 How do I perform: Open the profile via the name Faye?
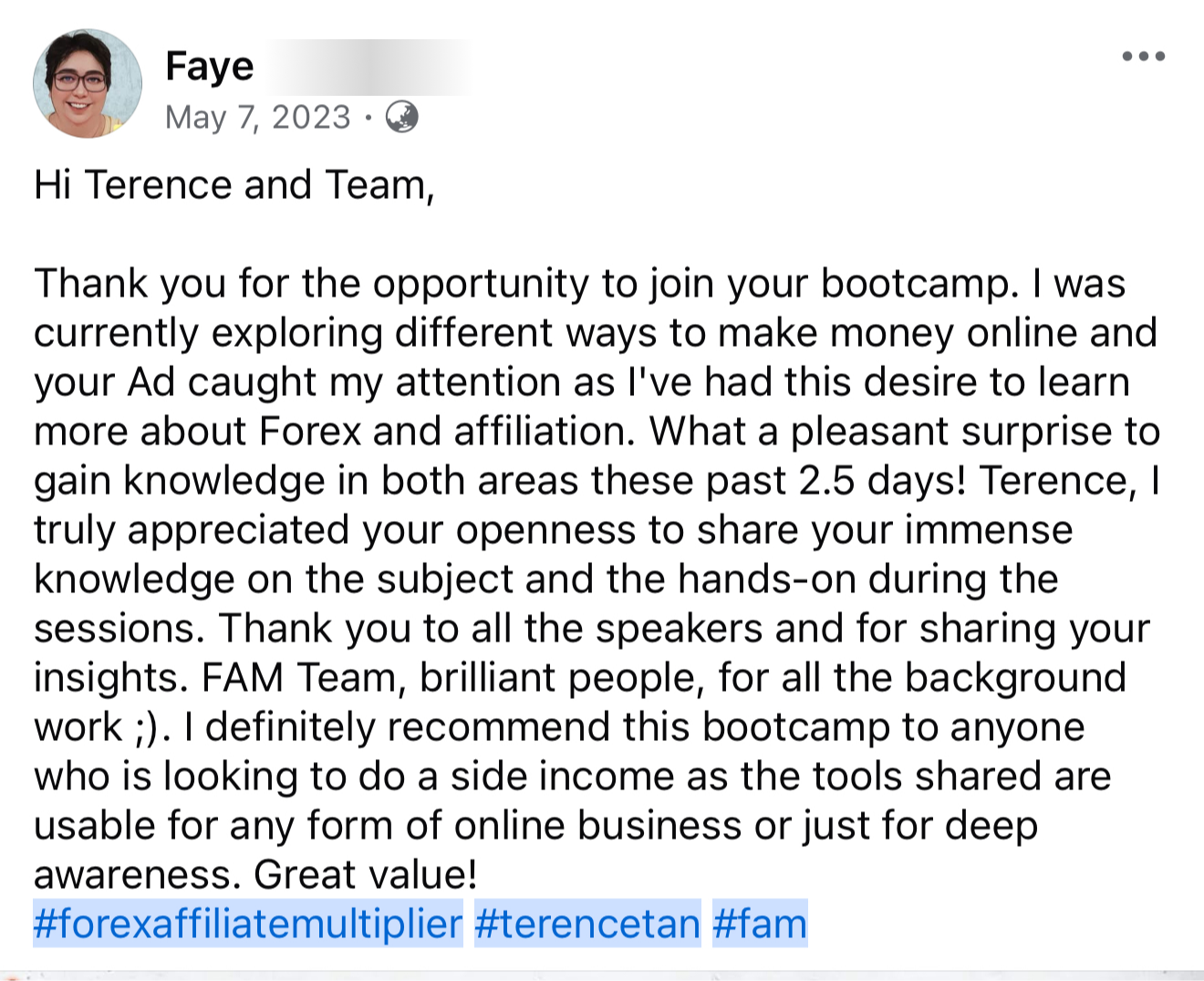click(x=210, y=67)
